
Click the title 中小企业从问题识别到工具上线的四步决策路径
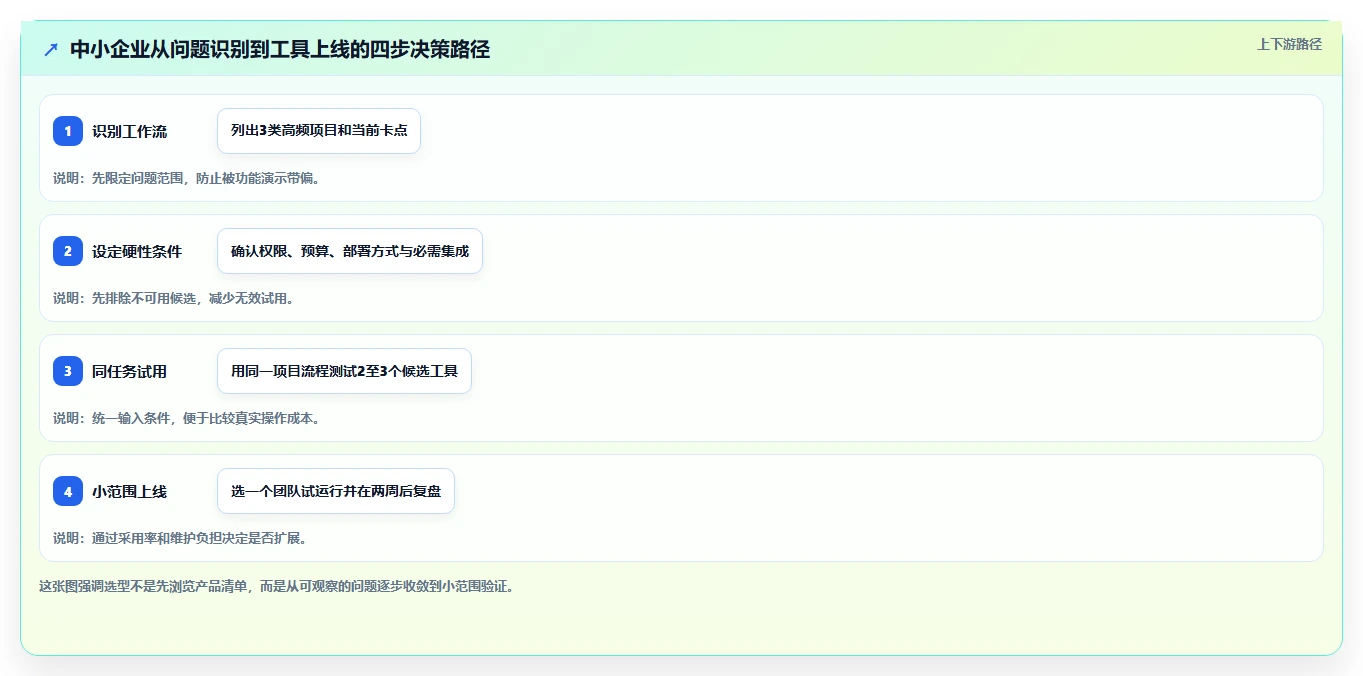280,49
